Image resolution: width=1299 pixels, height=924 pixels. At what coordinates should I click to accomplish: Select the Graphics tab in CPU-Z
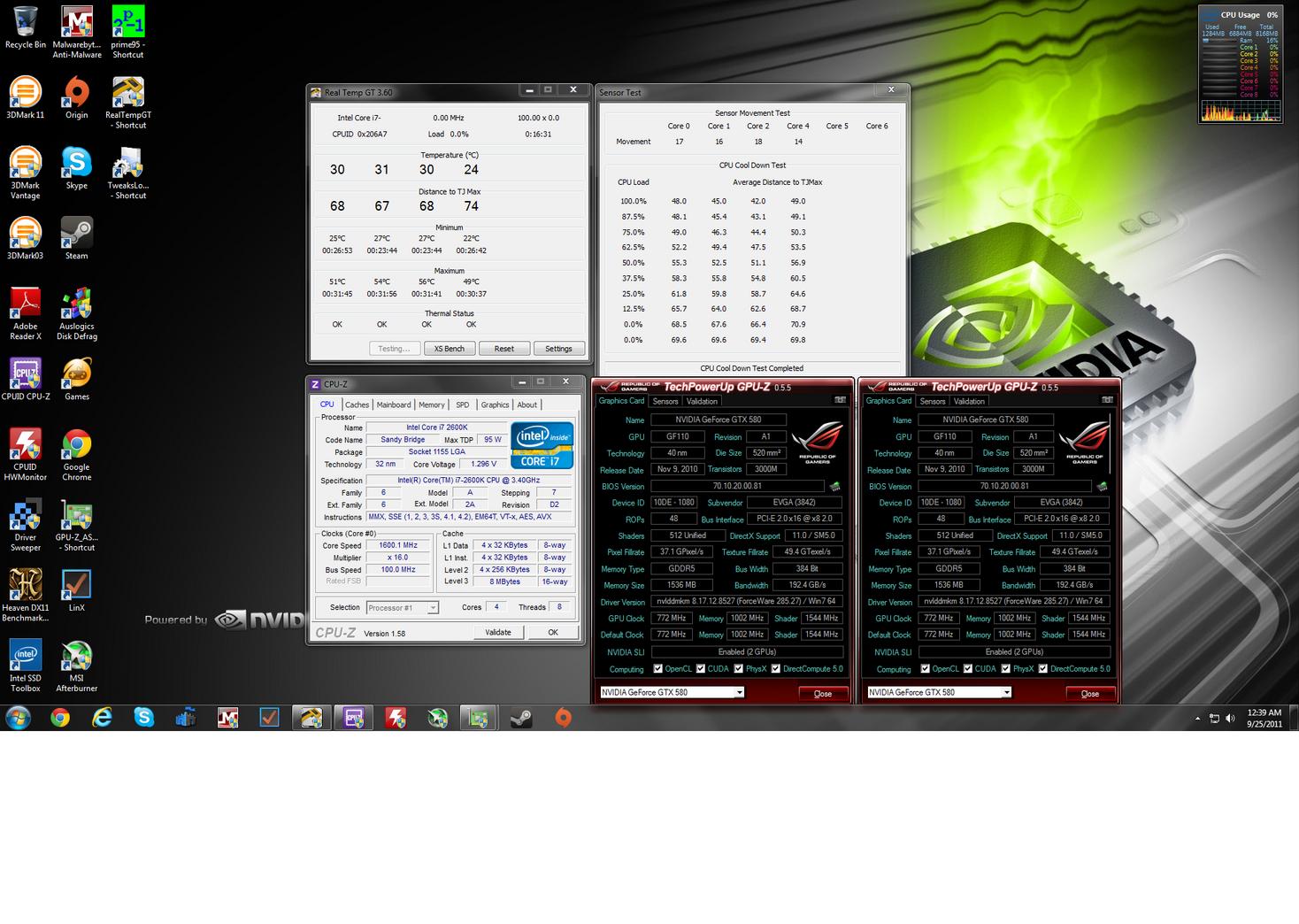tap(495, 404)
